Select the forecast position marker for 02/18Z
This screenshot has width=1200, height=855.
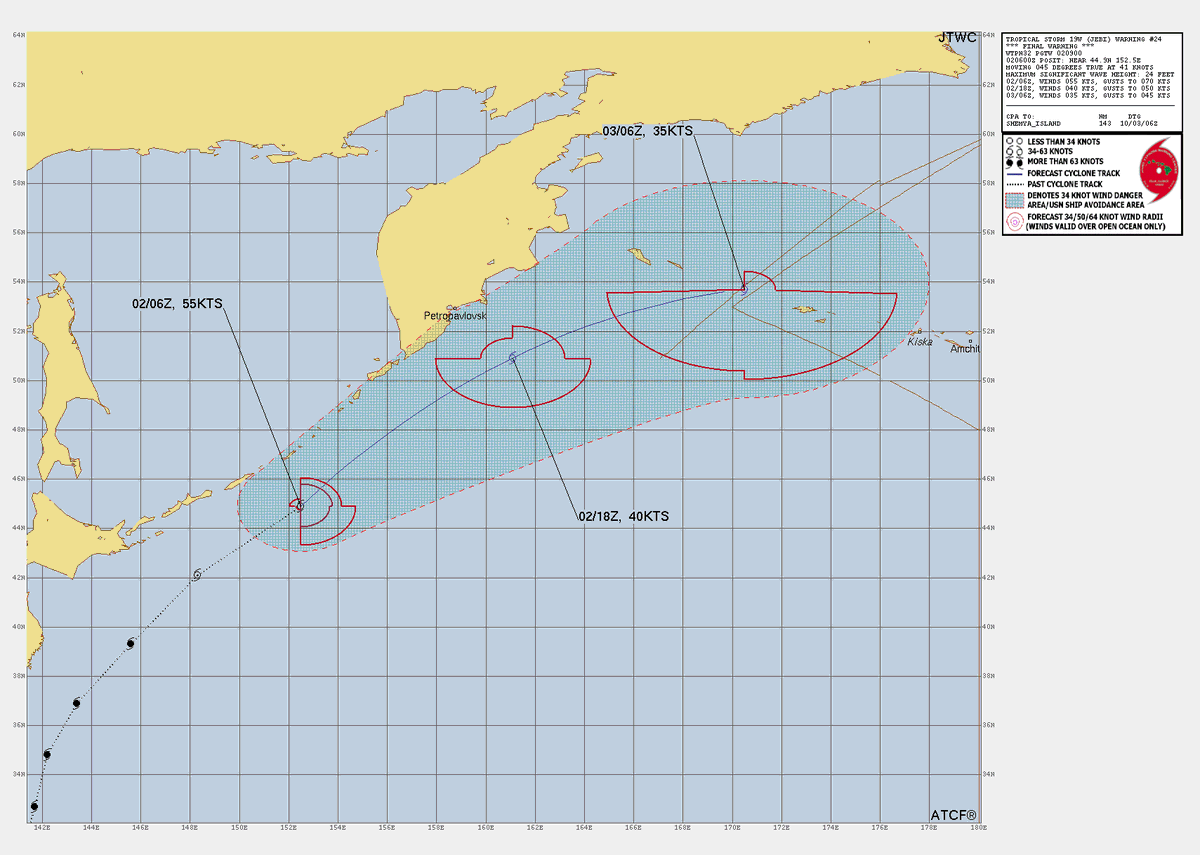(513, 357)
